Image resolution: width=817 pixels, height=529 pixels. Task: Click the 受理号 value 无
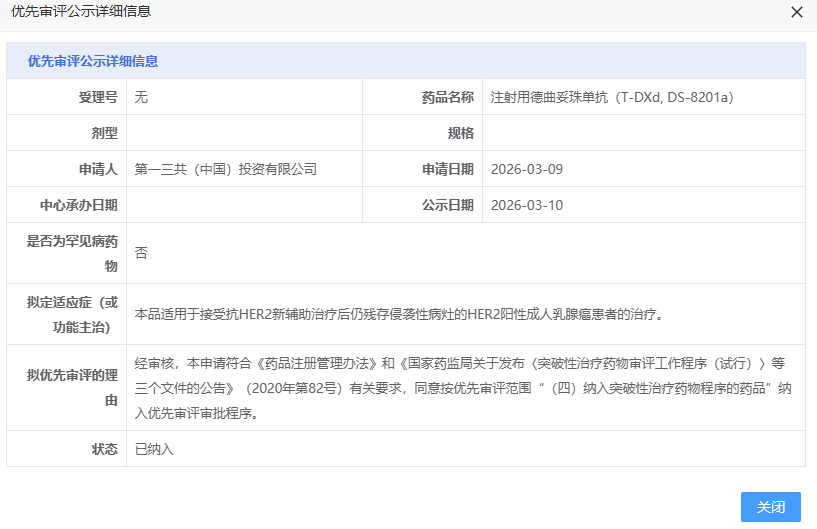141,97
